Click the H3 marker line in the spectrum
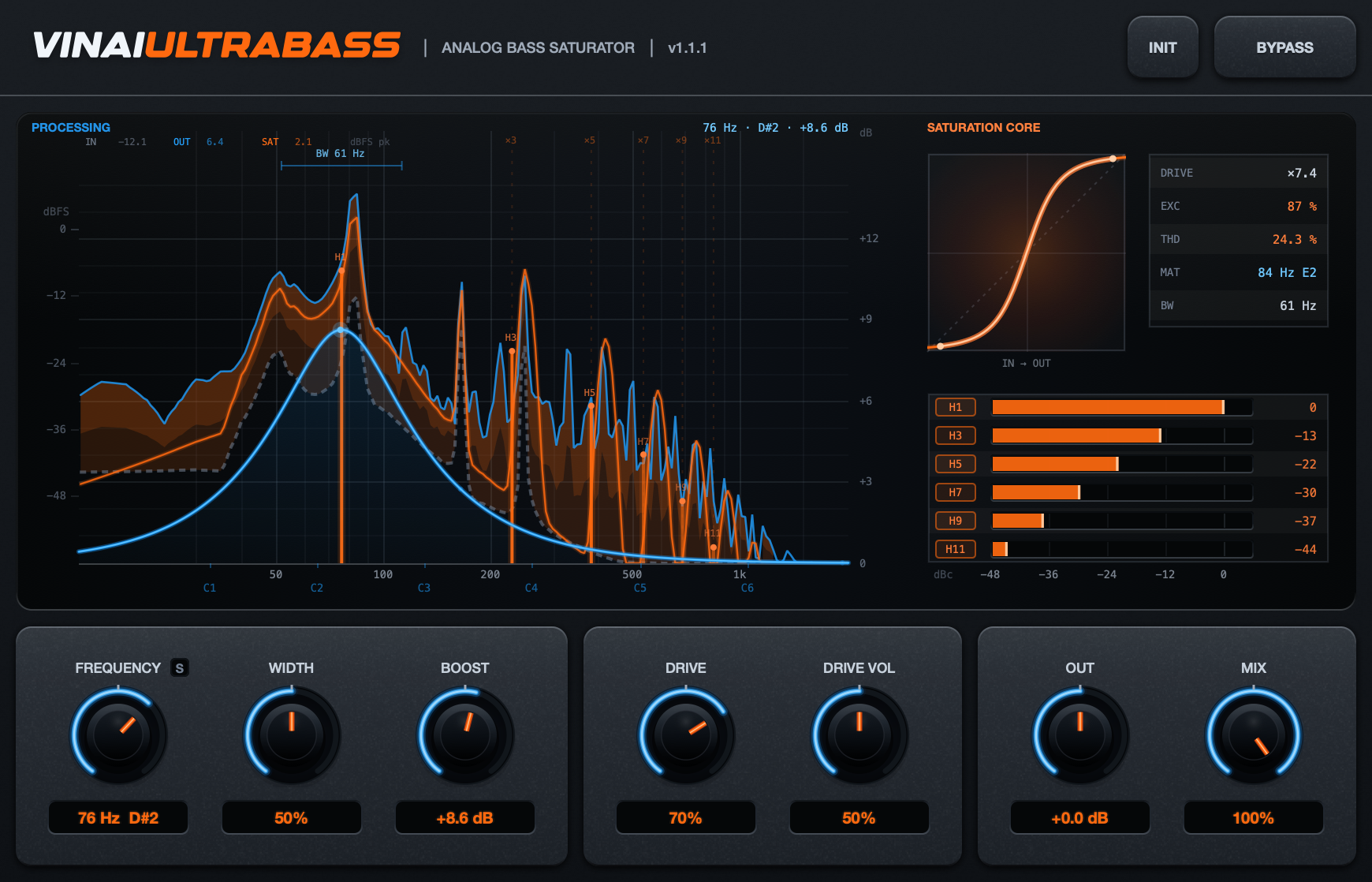 click(512, 456)
